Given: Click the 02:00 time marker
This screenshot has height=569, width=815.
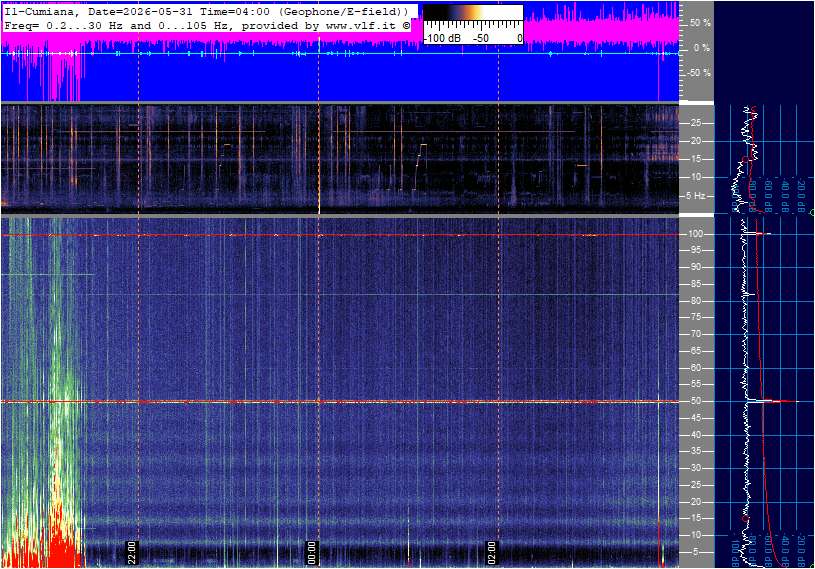Looking at the screenshot, I should click(x=491, y=553).
